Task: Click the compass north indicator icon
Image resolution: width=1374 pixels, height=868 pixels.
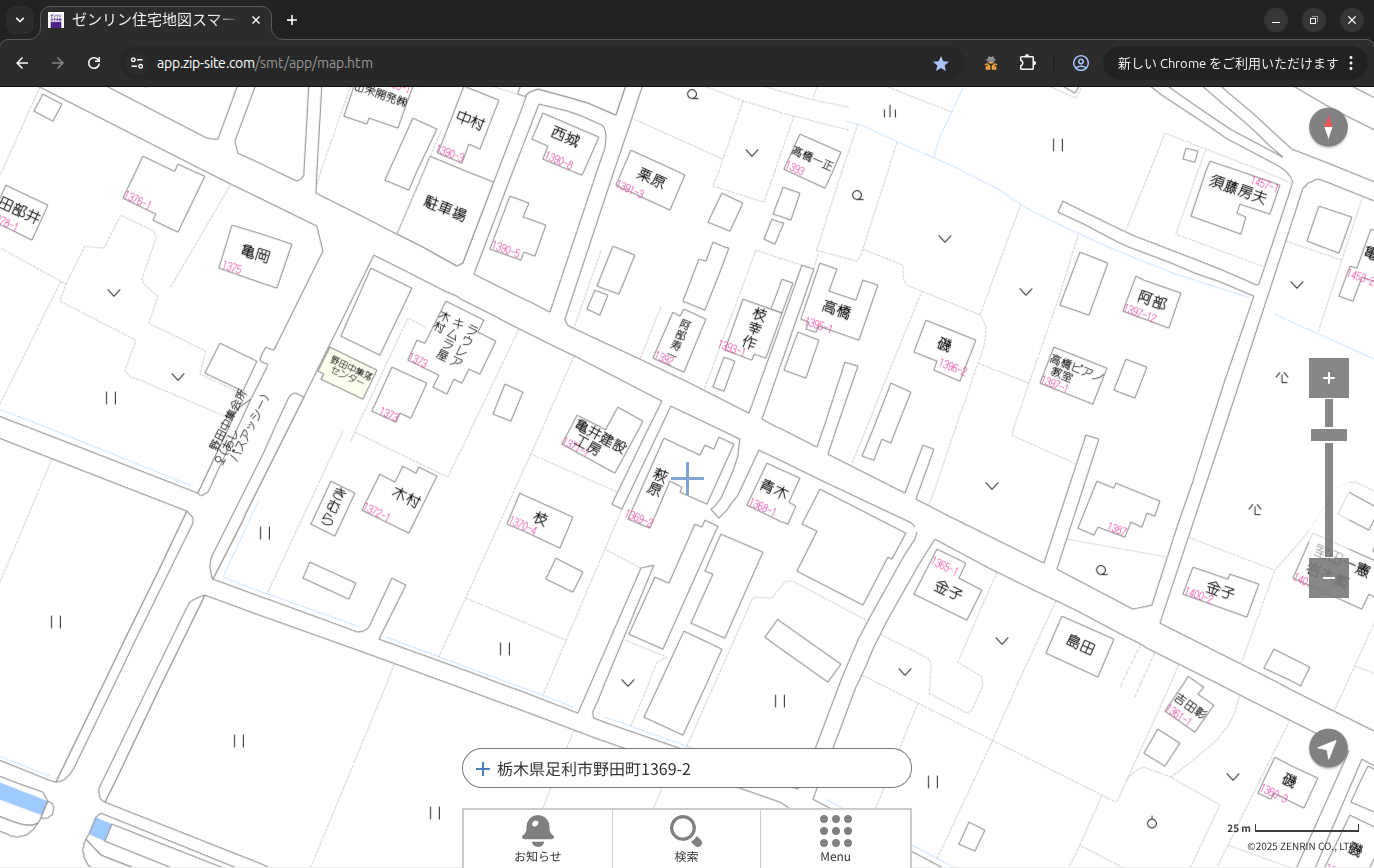Action: [1328, 127]
